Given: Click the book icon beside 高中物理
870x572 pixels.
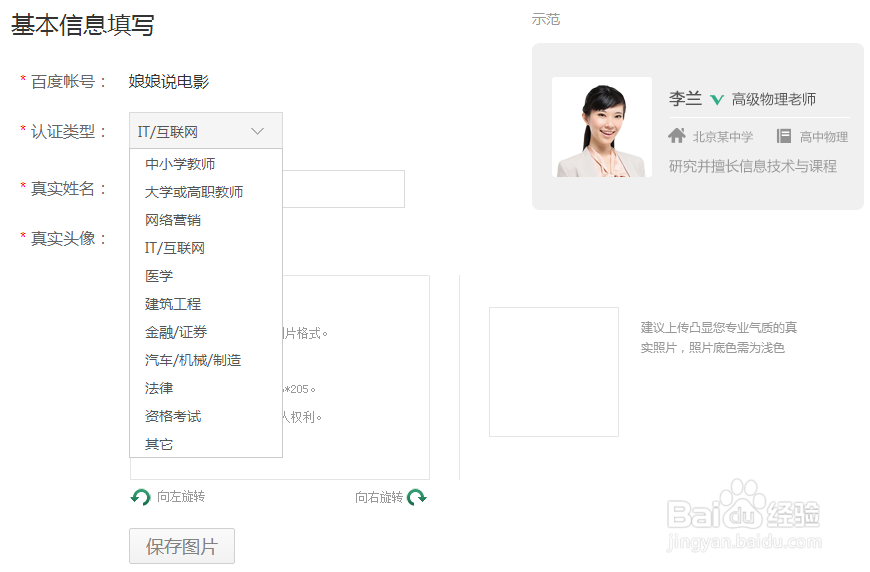Looking at the screenshot, I should (783, 136).
